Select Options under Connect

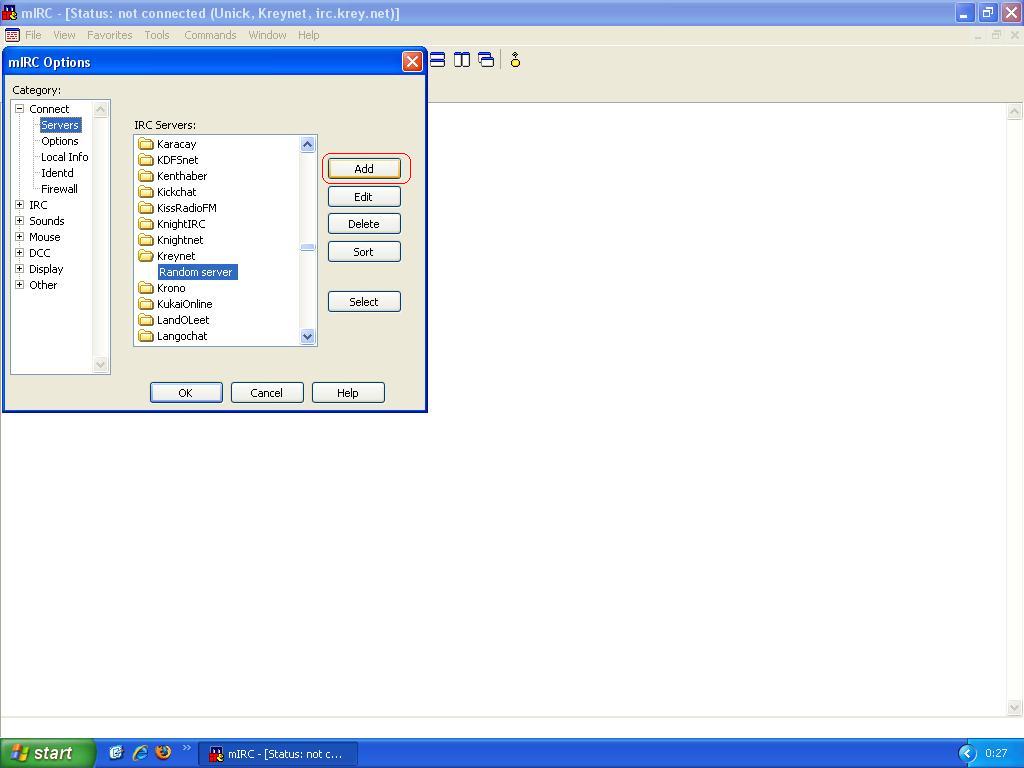click(59, 141)
